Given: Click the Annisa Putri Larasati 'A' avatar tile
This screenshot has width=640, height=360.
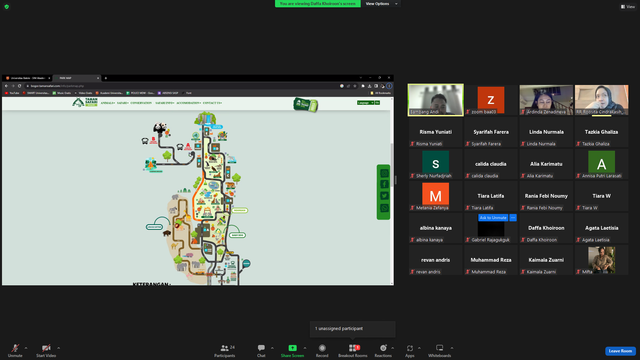Looking at the screenshot, I should [601, 164].
